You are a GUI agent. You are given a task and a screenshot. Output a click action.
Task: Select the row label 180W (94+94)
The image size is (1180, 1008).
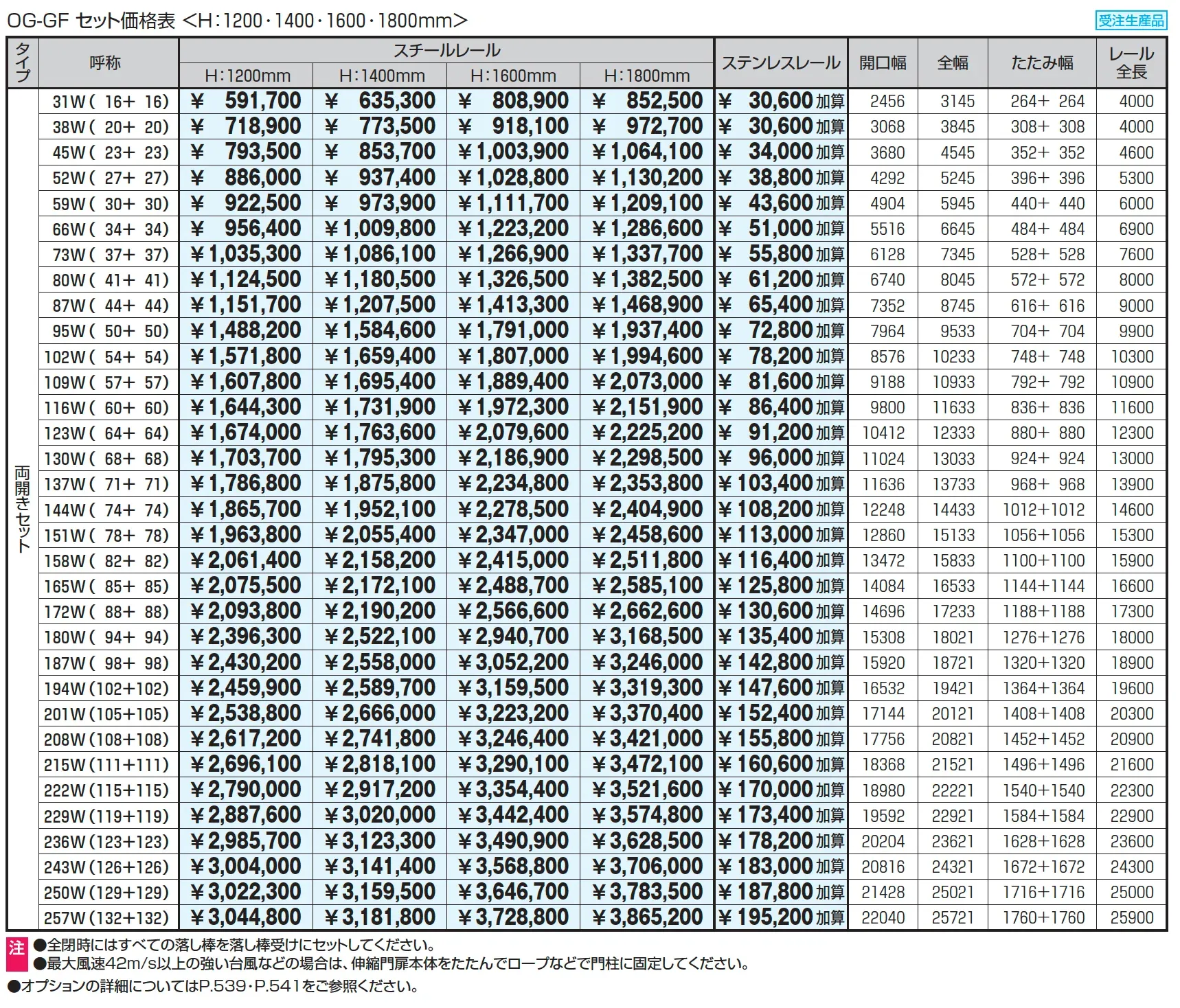[x=106, y=637]
